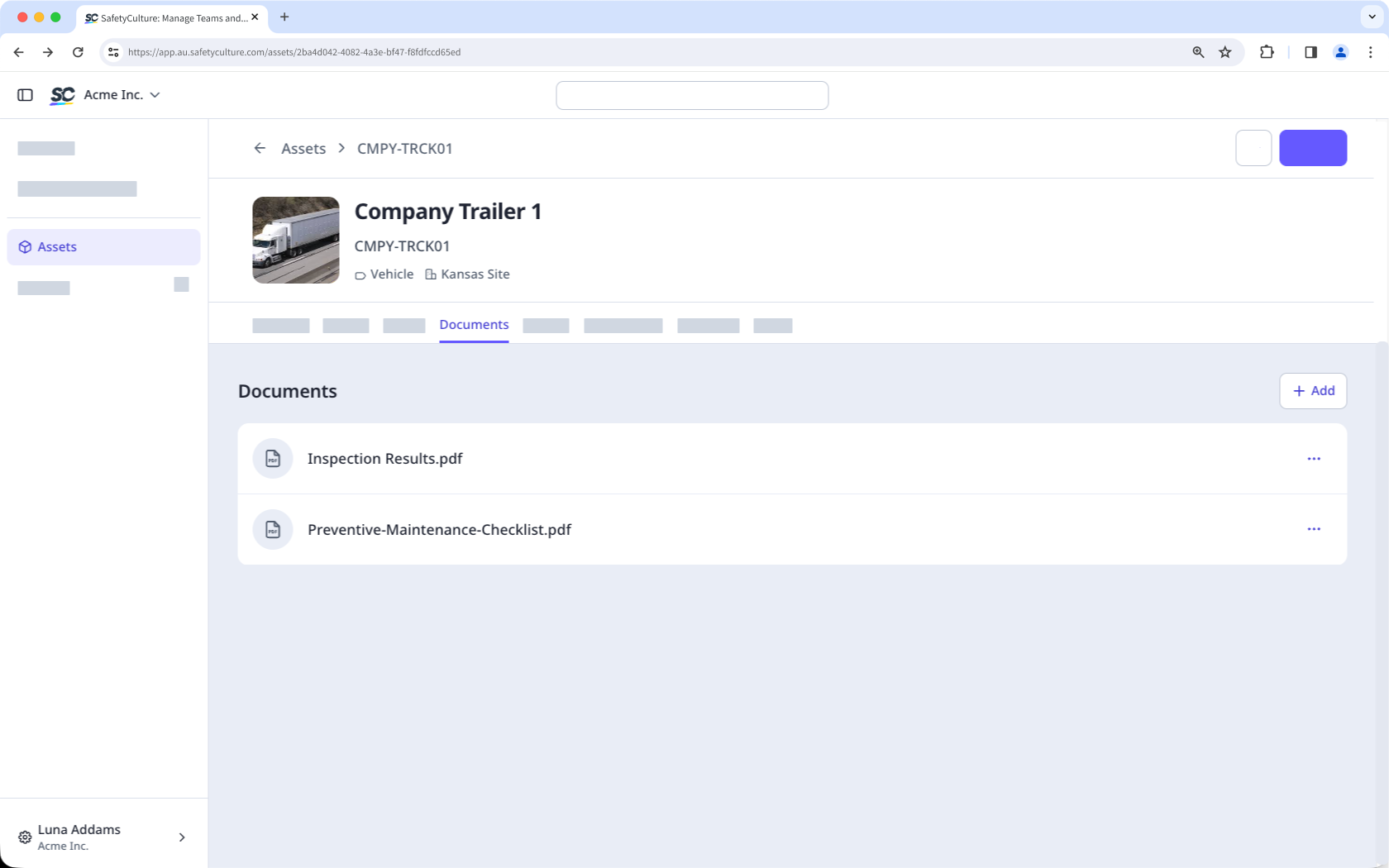Click the PDF icon for Inspection Results.pdf
The image size is (1389, 868).
point(273,459)
